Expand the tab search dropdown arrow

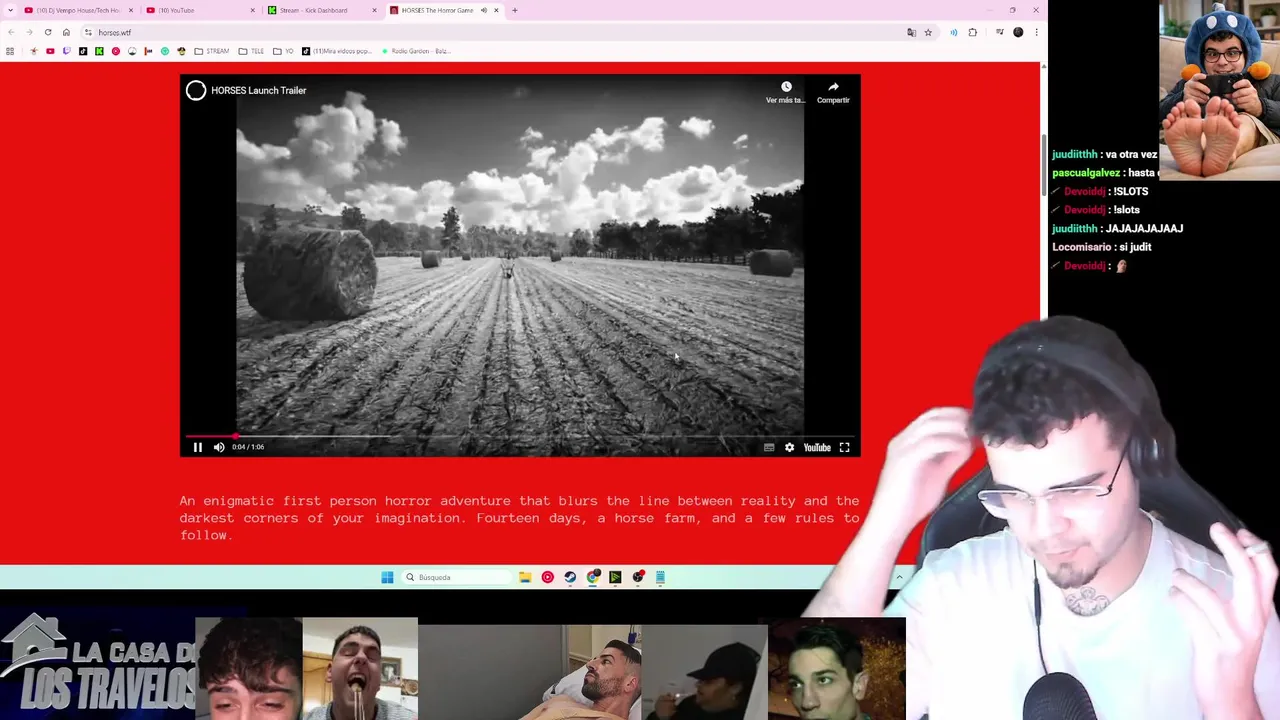9,10
